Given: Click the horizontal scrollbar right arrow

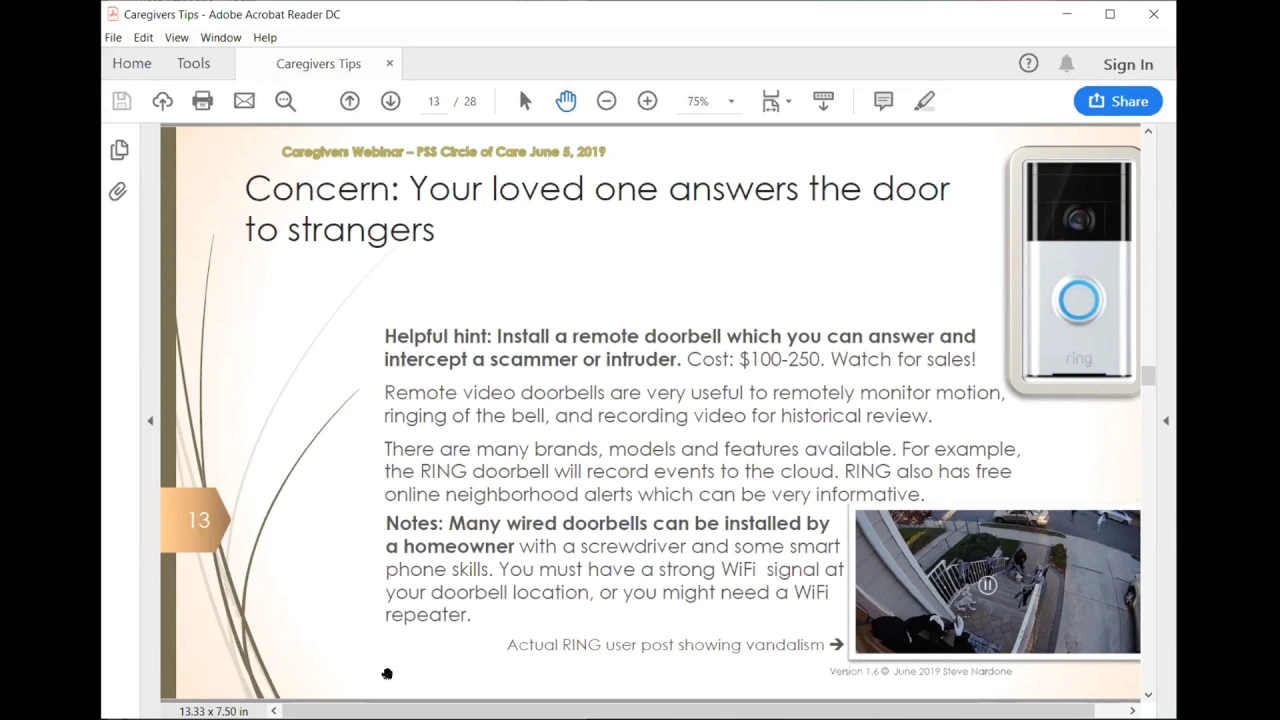Looking at the screenshot, I should tap(1132, 711).
